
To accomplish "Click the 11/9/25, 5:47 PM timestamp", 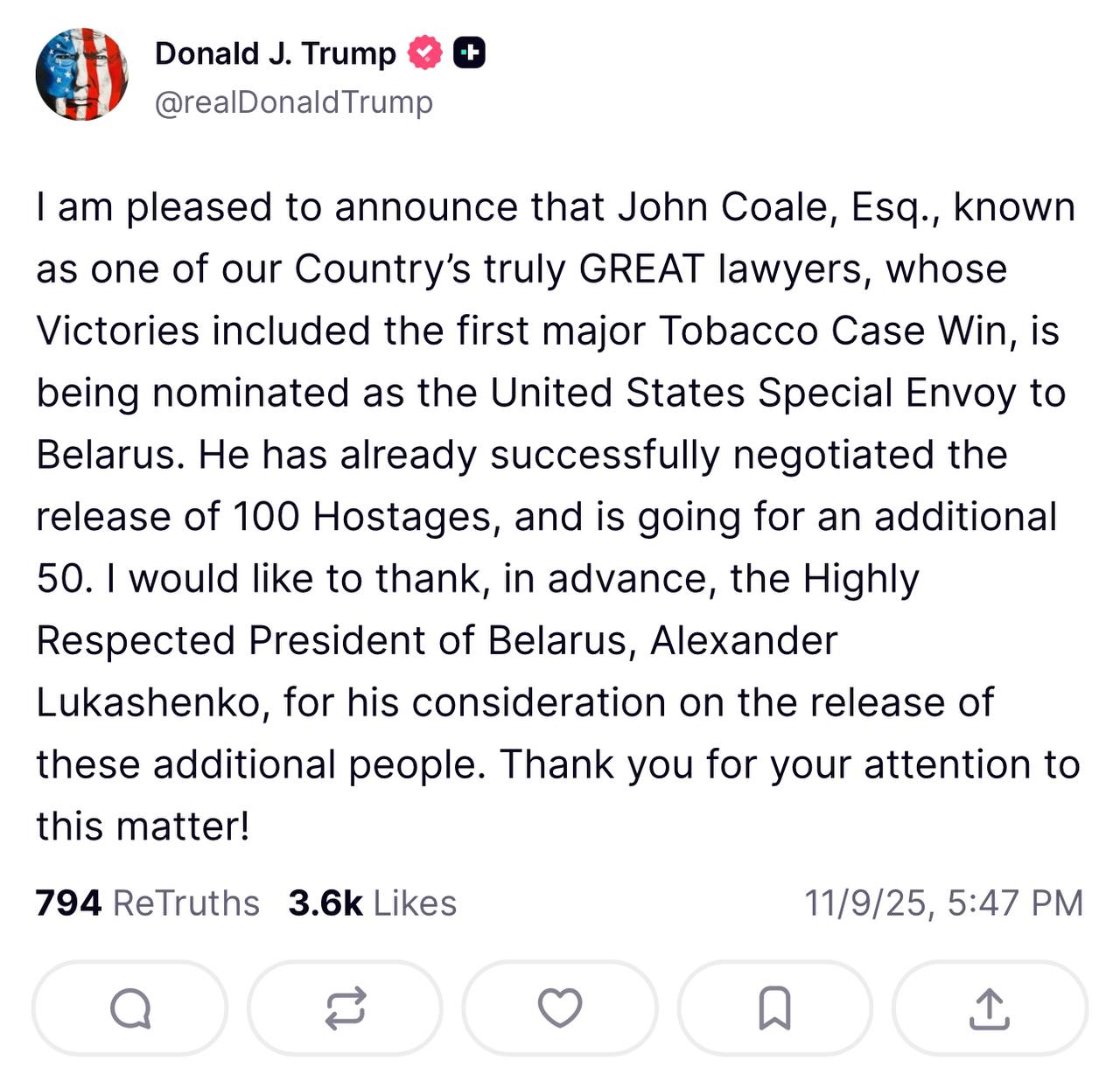I will click(x=943, y=903).
